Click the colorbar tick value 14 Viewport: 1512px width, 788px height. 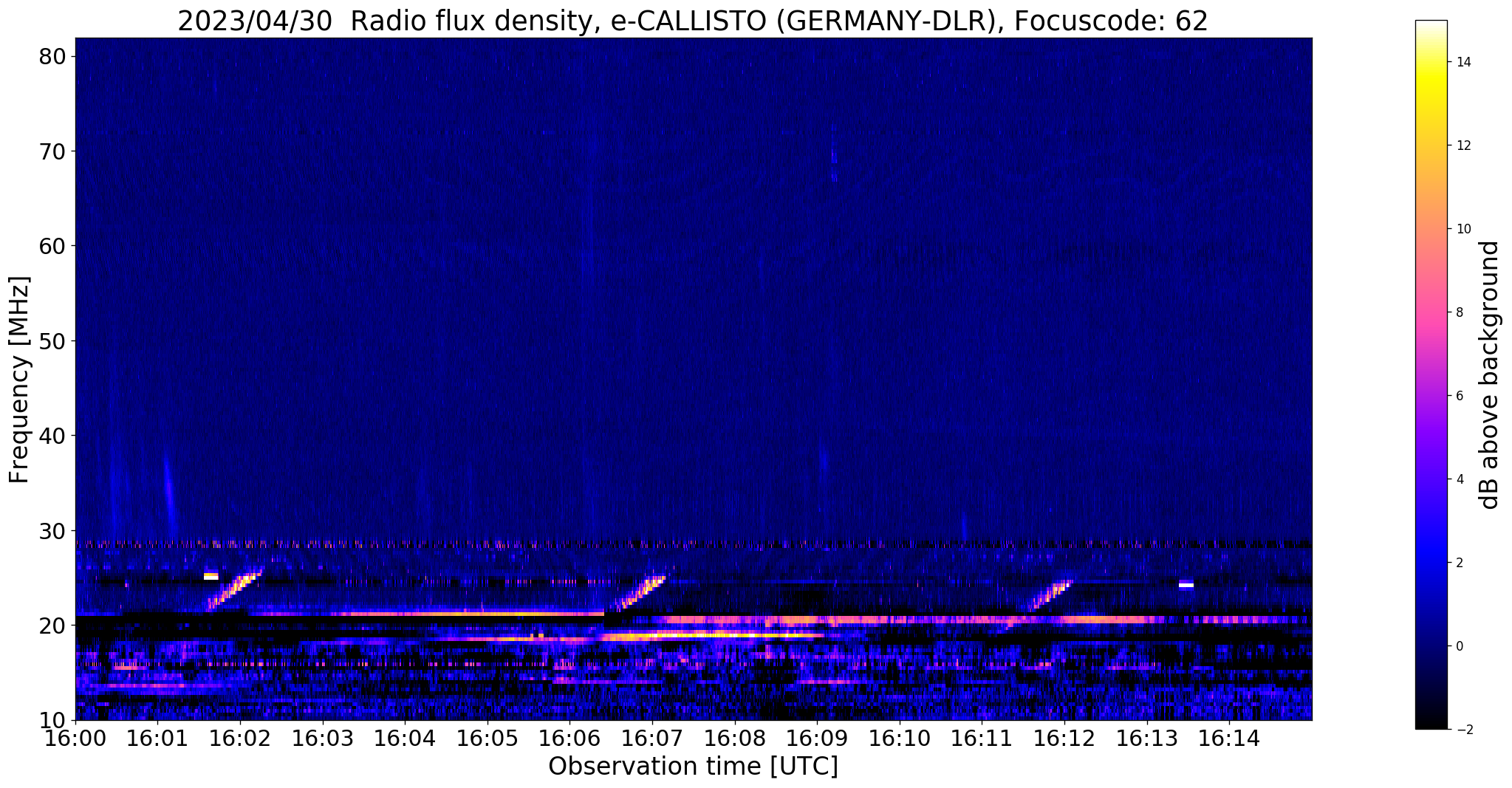[1463, 62]
